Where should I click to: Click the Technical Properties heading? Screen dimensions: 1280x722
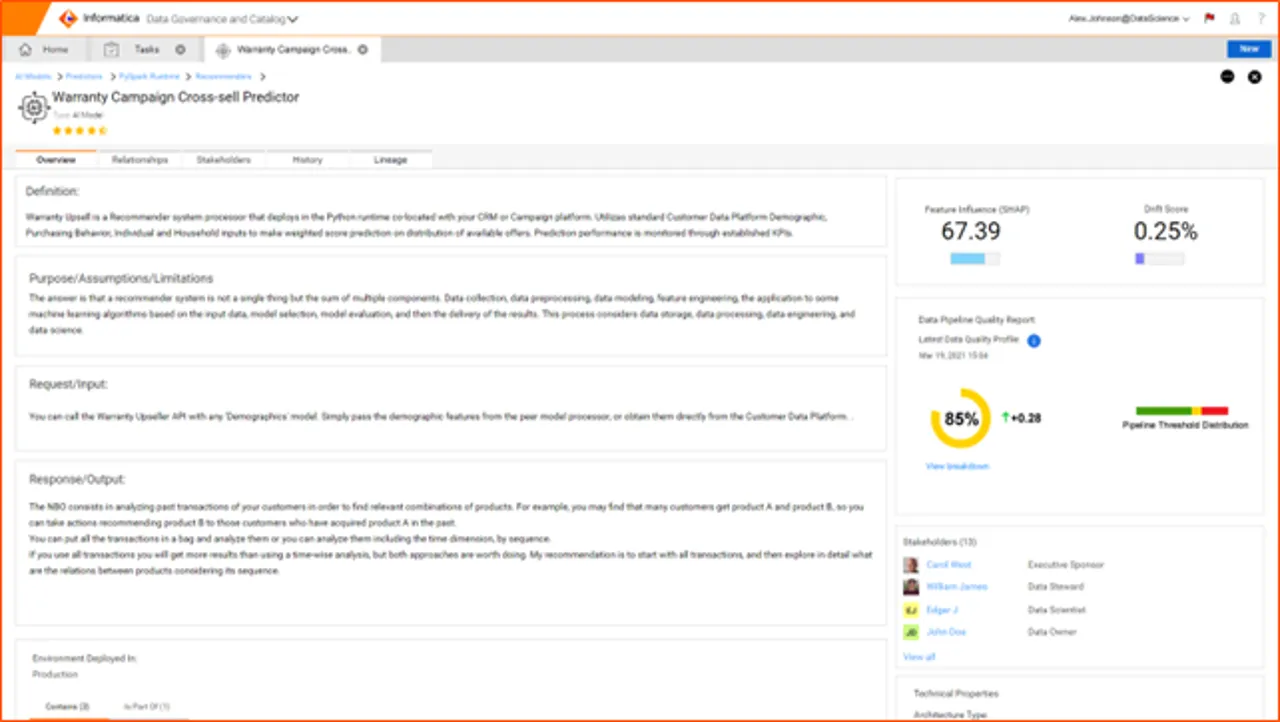(956, 693)
